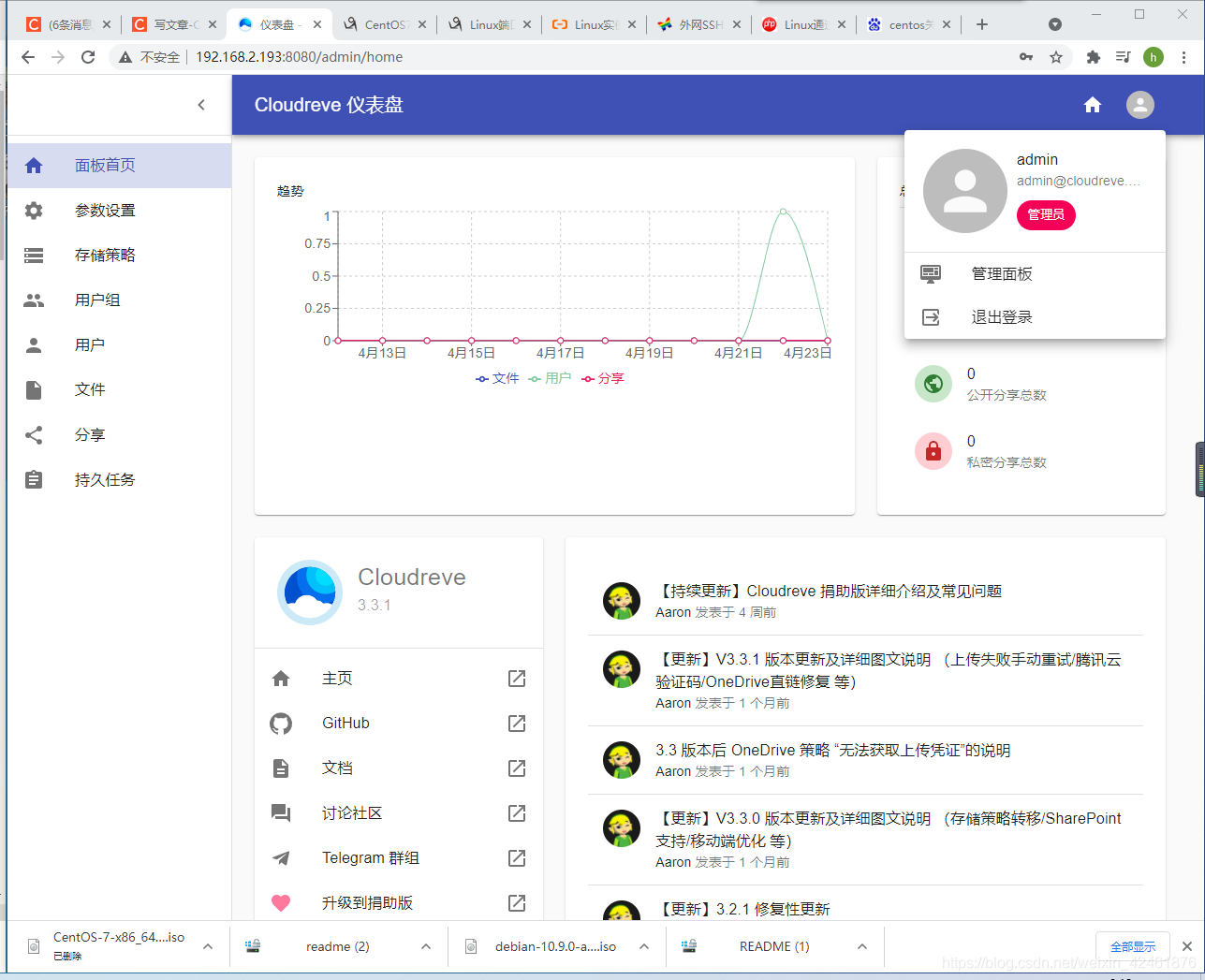This screenshot has width=1205, height=980.
Task: Click the share icon in the sidebar
Action: [x=34, y=435]
